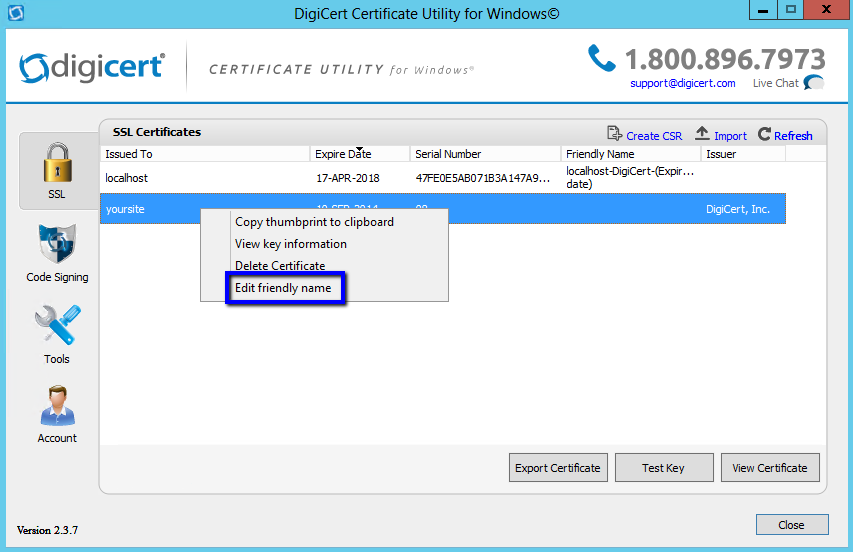Open the Account user section
This screenshot has height=552, width=853.
[x=57, y=414]
